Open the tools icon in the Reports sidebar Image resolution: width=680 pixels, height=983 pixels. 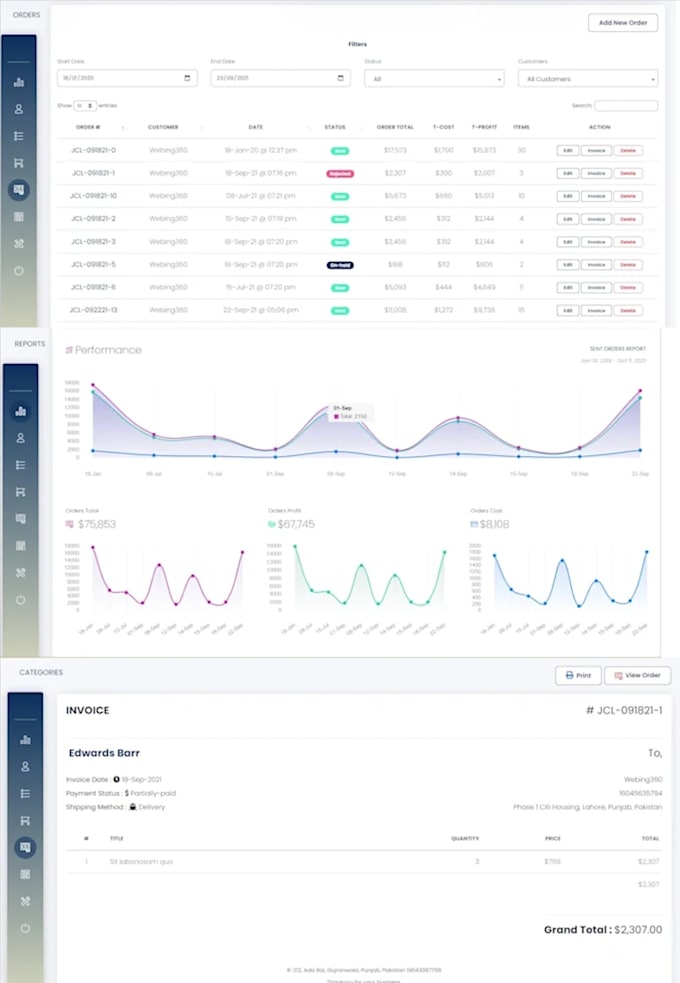pos(21,573)
